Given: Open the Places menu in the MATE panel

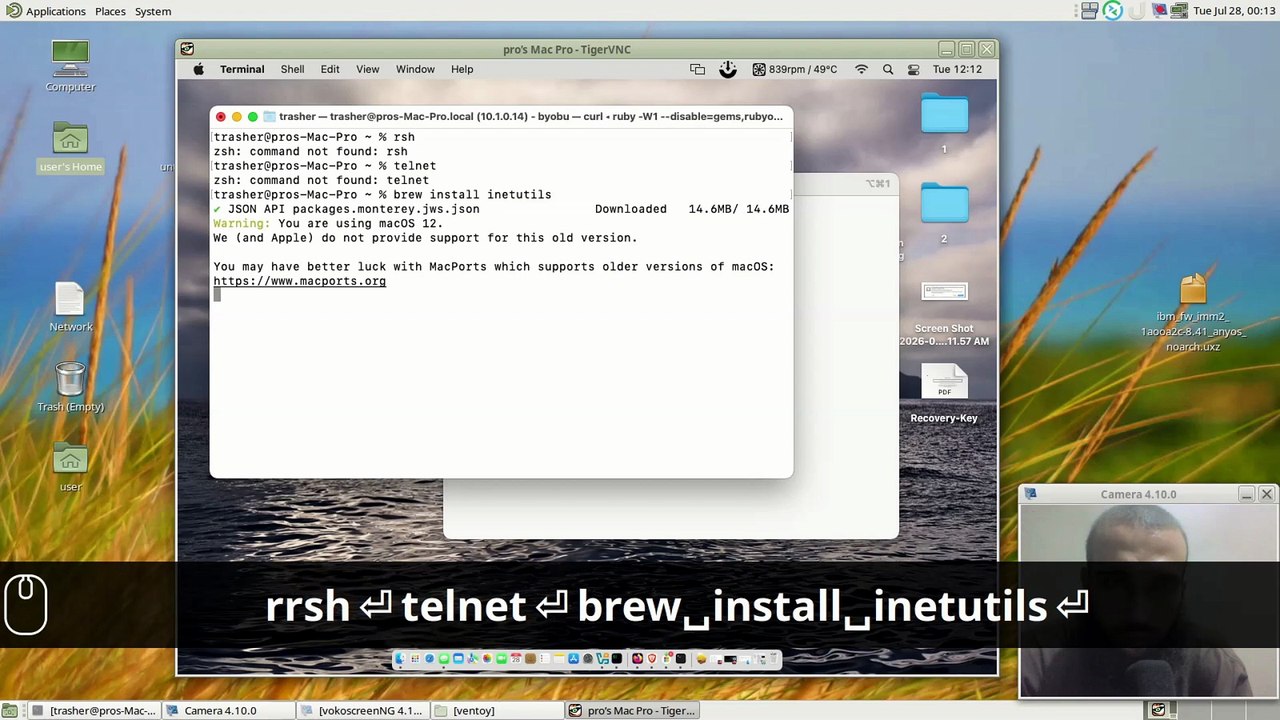Looking at the screenshot, I should tap(110, 11).
